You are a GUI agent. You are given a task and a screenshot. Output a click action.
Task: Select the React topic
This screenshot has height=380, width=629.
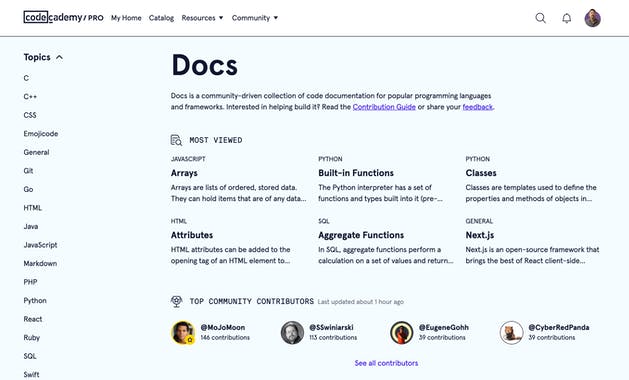[x=32, y=319]
